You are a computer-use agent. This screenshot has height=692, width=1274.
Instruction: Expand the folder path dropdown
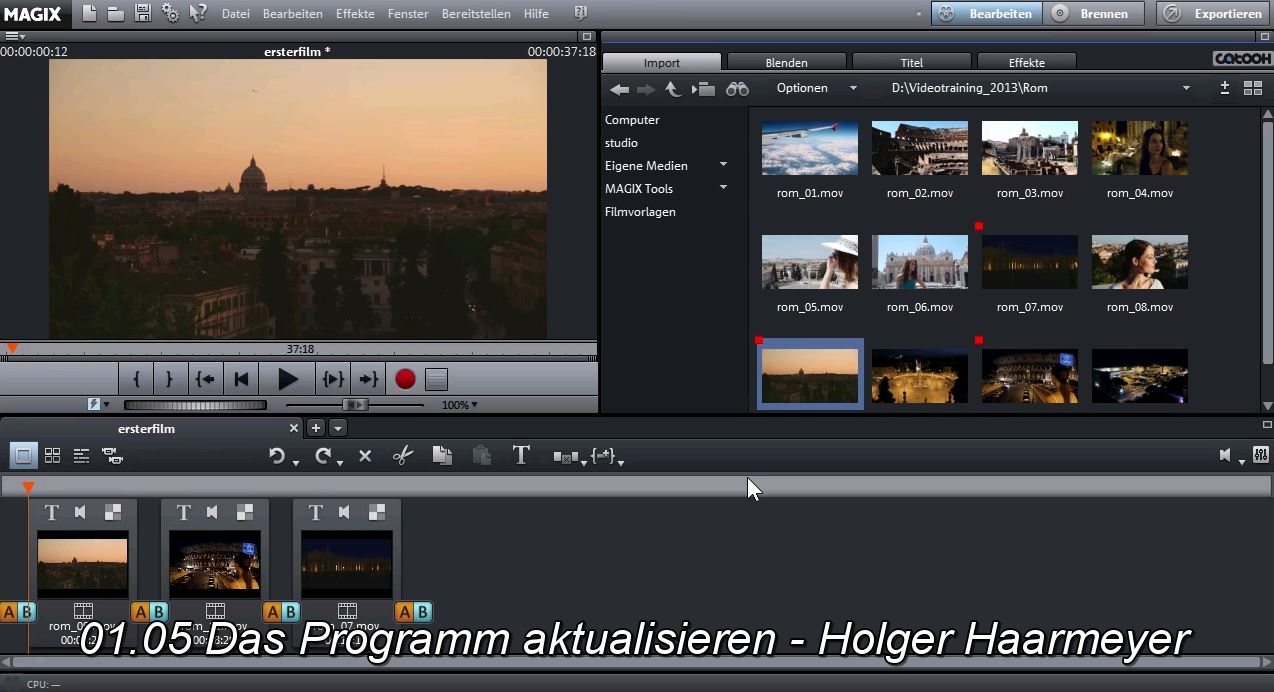[x=1186, y=88]
